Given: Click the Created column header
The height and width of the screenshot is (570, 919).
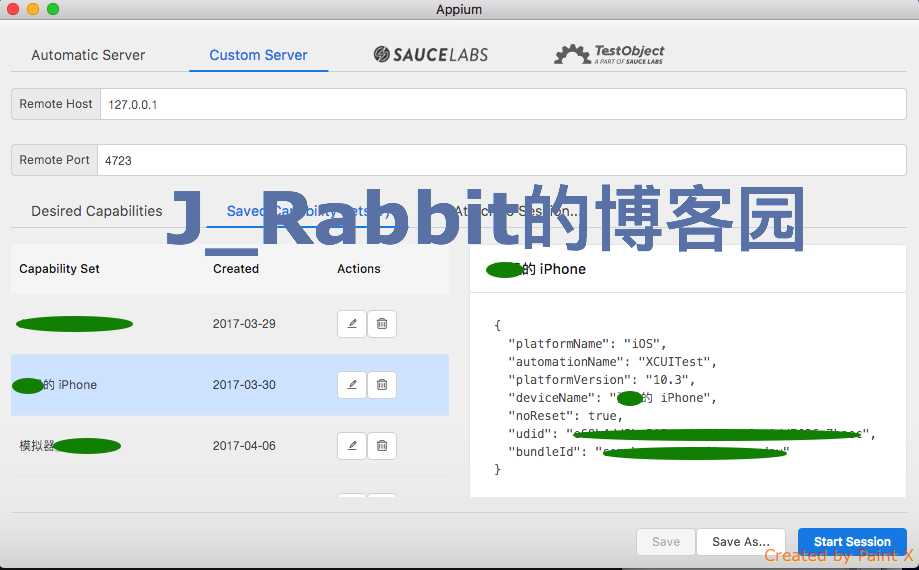Looking at the screenshot, I should [x=236, y=269].
